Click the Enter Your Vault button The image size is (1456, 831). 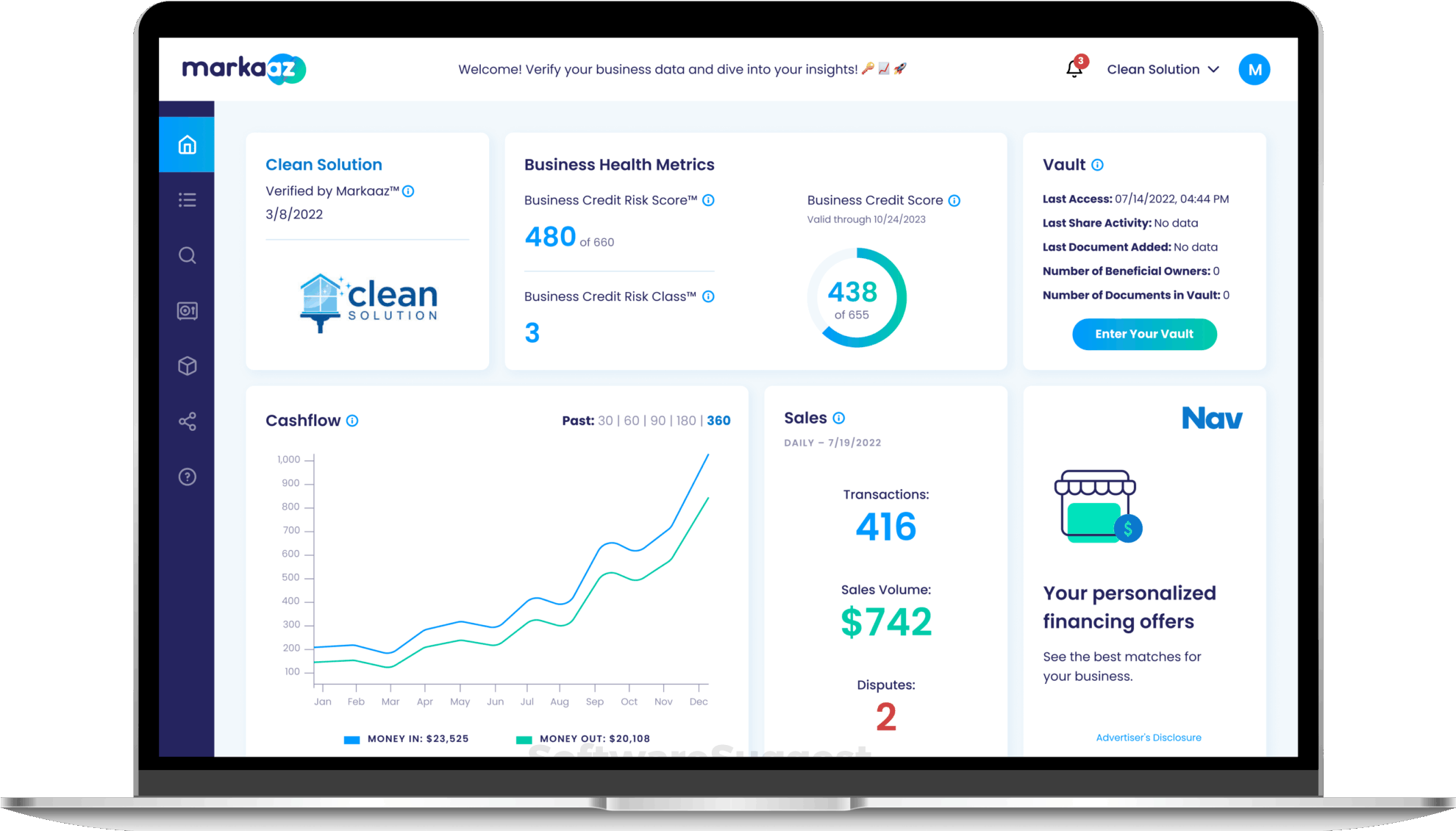(x=1144, y=334)
